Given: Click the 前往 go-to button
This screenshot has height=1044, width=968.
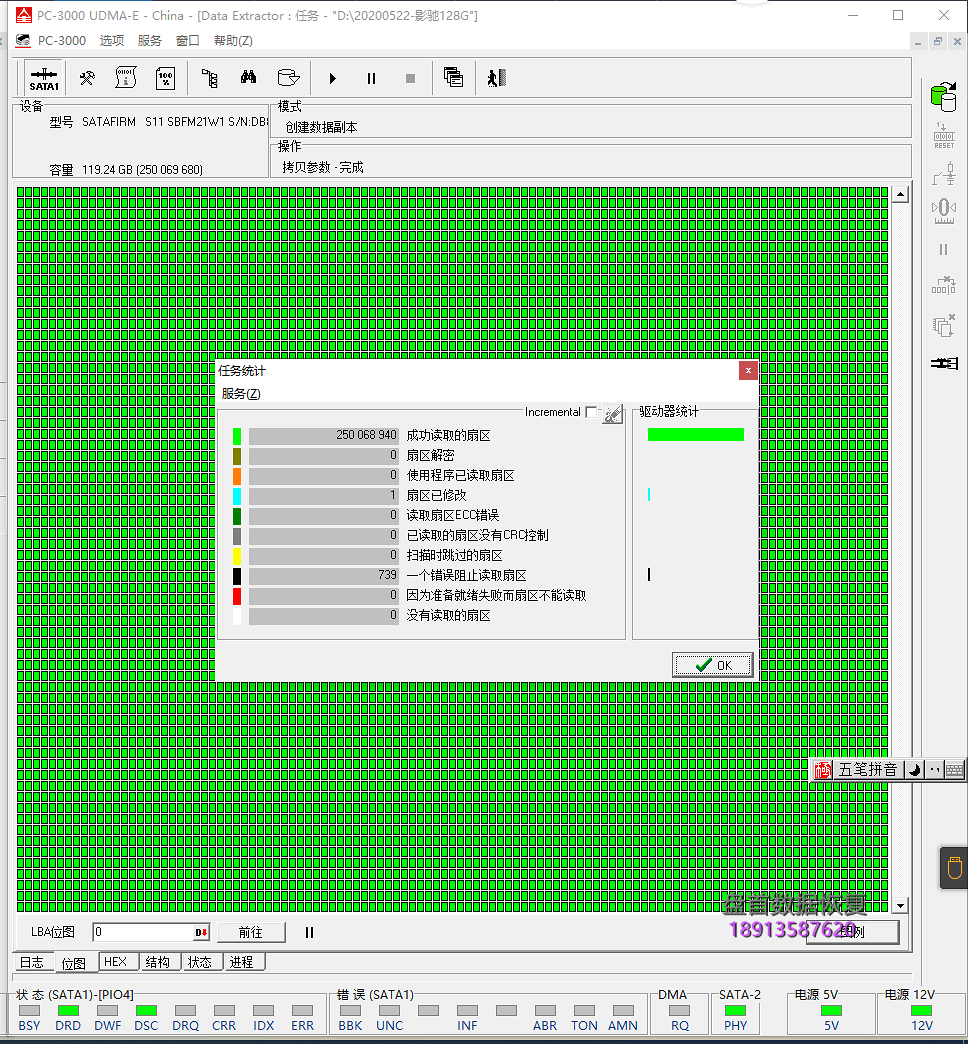Looking at the screenshot, I should click(x=250, y=932).
